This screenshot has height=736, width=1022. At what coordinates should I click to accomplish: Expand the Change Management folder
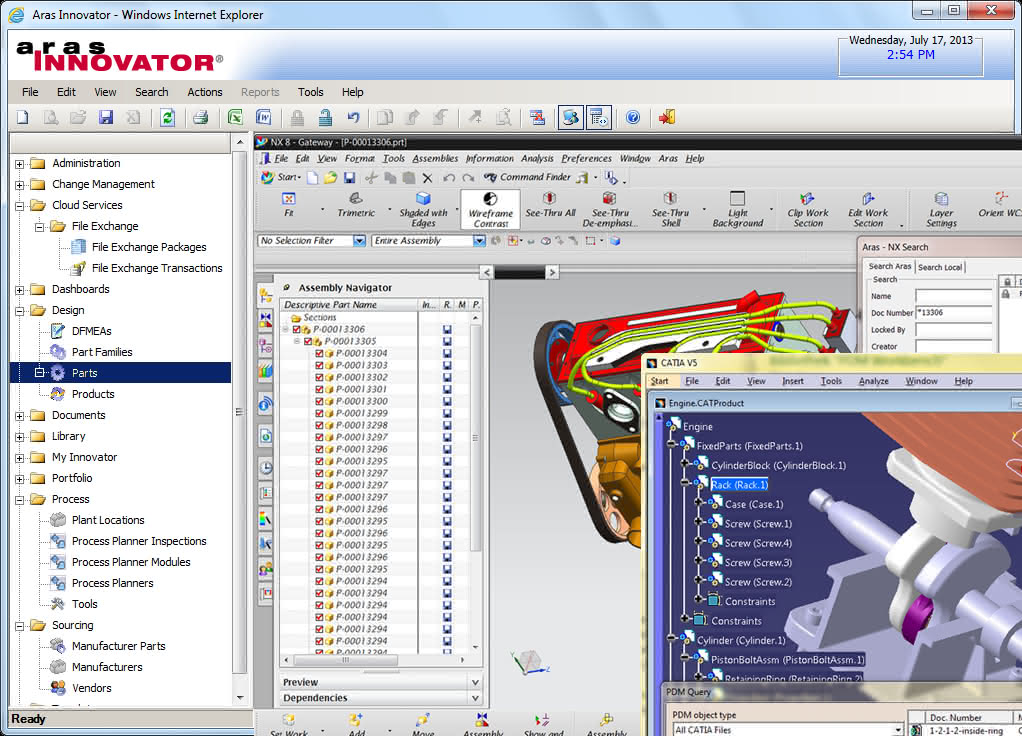tap(20, 184)
